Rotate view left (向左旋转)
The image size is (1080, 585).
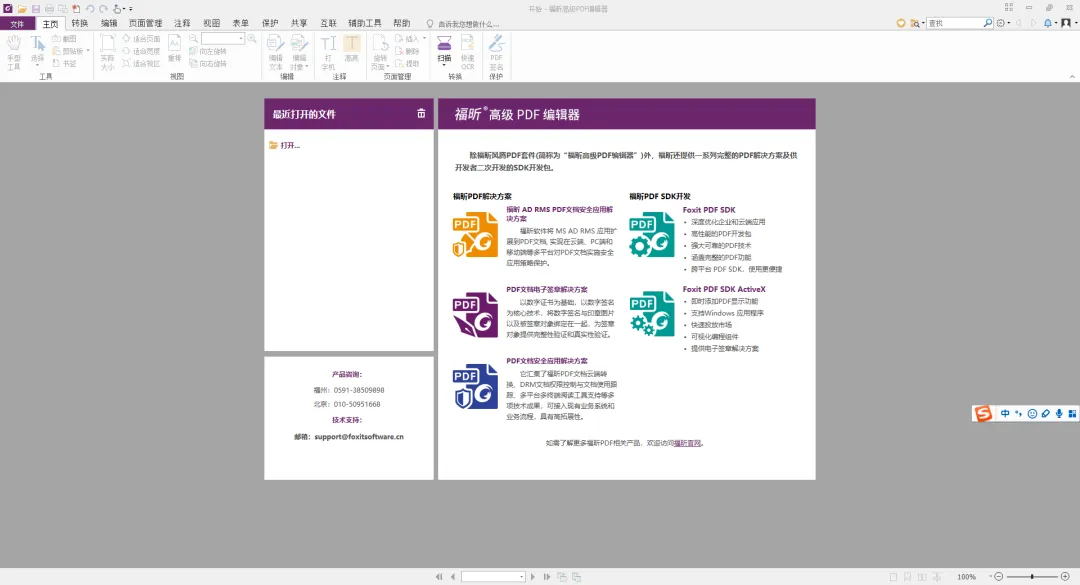pos(208,52)
